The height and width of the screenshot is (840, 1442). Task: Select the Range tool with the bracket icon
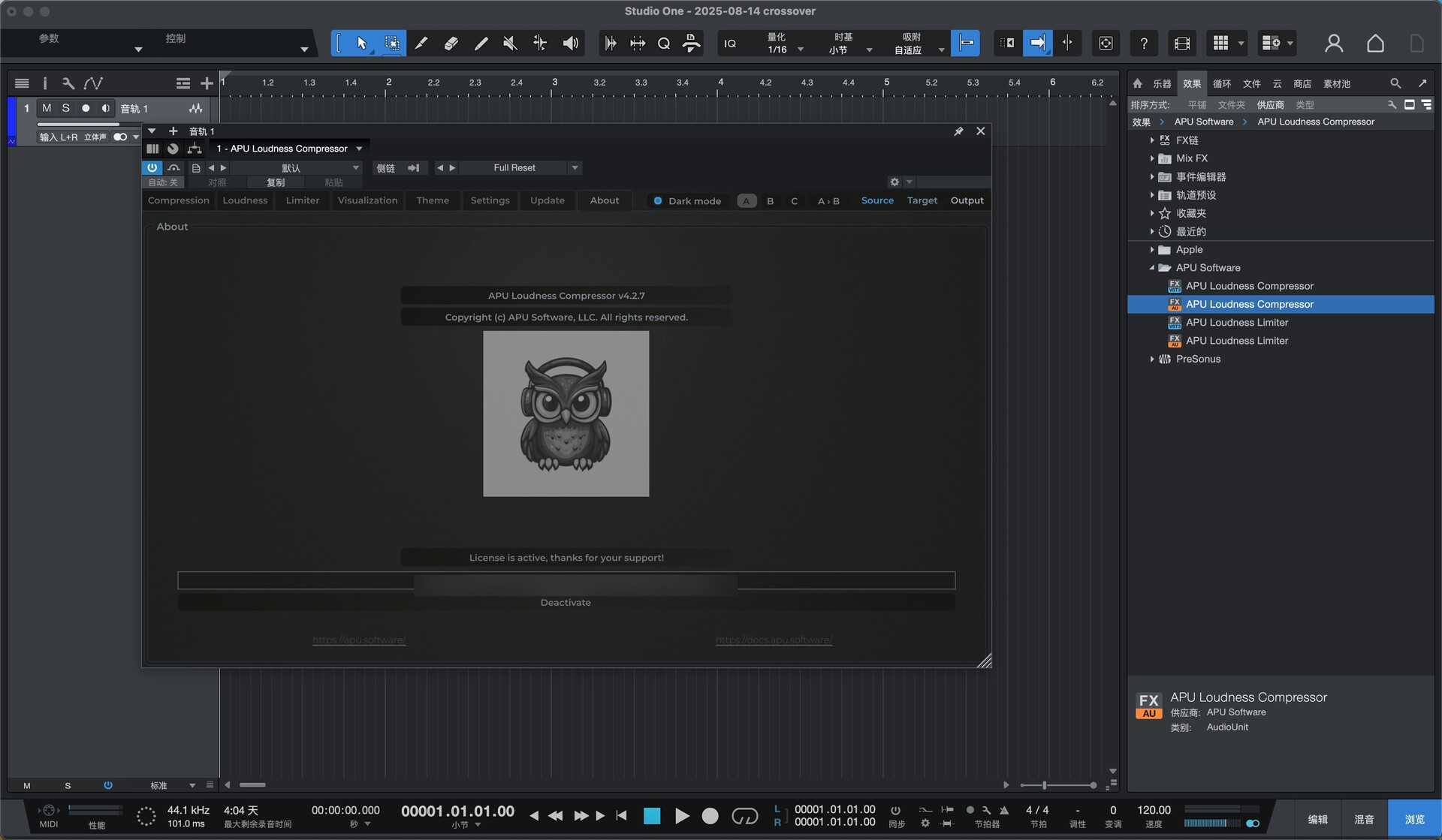(x=339, y=44)
